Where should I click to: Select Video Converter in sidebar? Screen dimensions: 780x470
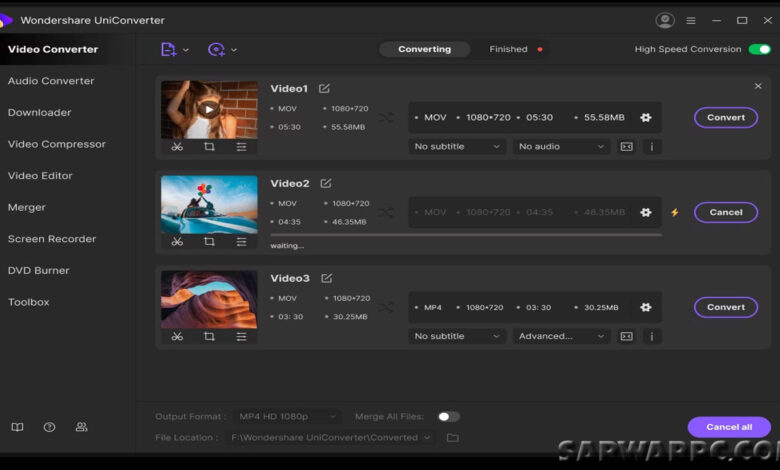click(x=53, y=49)
